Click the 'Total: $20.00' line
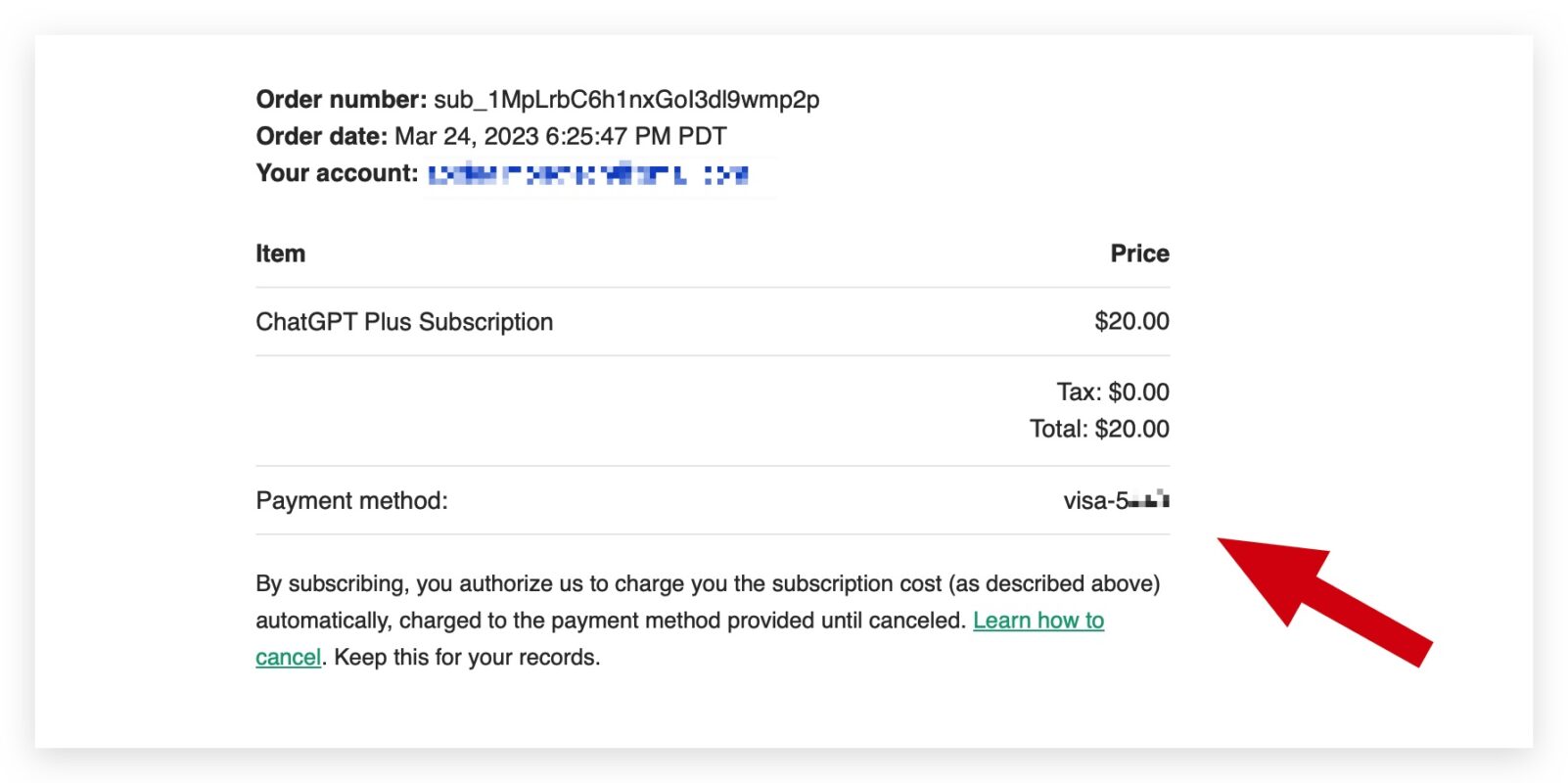The width and height of the screenshot is (1568, 783). (1099, 429)
